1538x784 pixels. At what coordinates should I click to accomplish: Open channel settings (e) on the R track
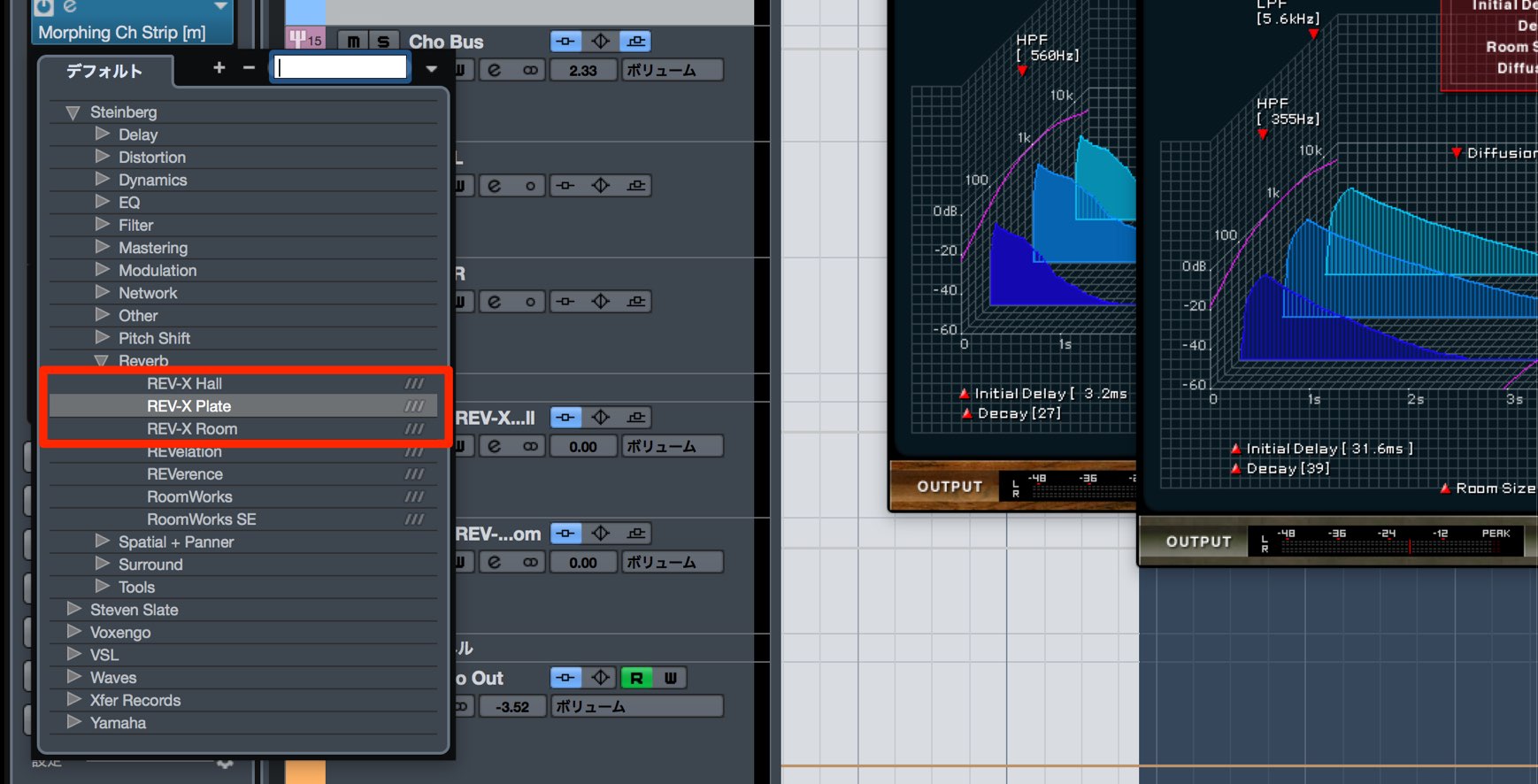coord(495,302)
